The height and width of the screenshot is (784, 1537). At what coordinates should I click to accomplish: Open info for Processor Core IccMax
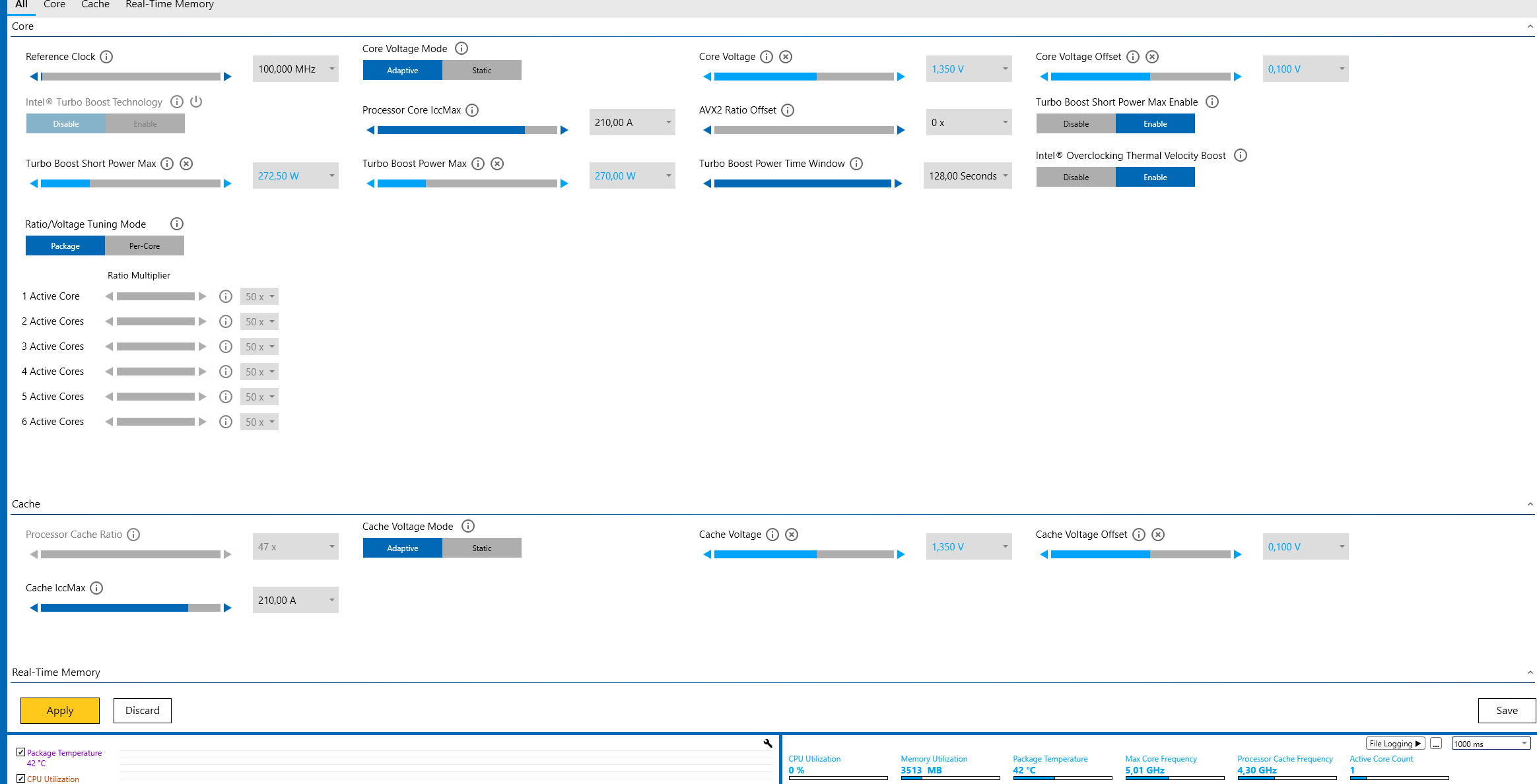[472, 110]
